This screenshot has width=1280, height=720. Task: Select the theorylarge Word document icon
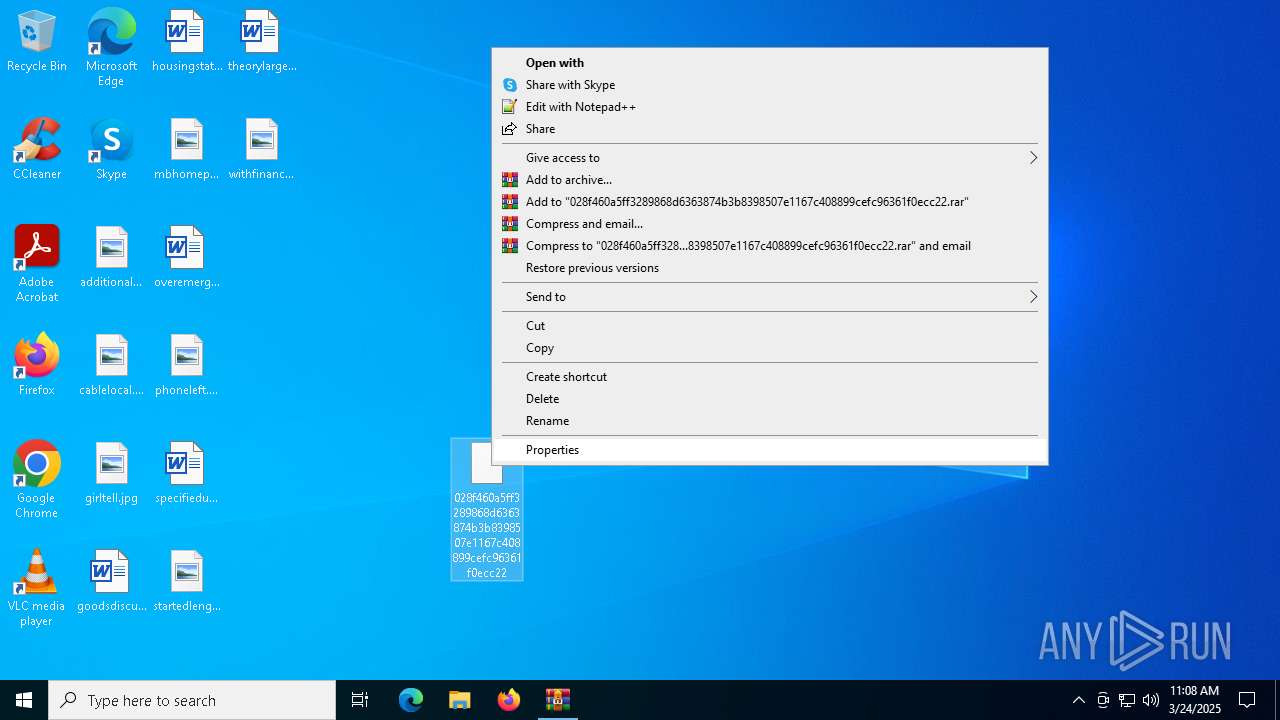click(x=261, y=42)
